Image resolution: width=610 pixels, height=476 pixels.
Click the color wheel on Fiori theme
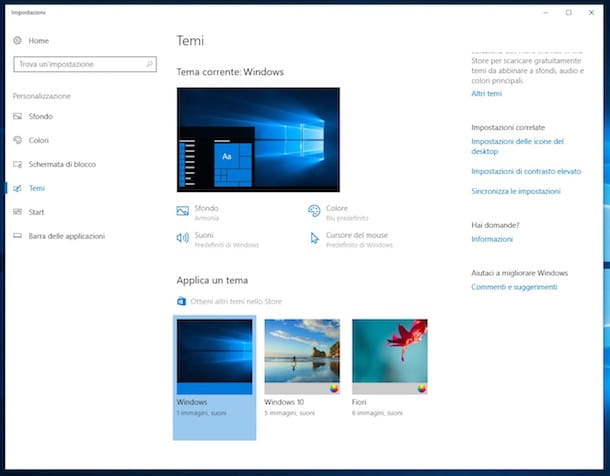click(421, 388)
